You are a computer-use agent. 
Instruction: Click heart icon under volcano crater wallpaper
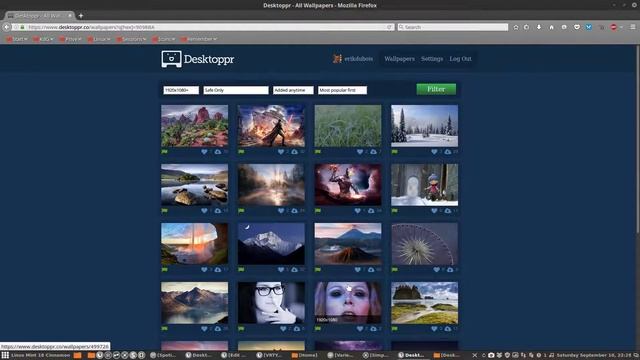click(x=358, y=269)
